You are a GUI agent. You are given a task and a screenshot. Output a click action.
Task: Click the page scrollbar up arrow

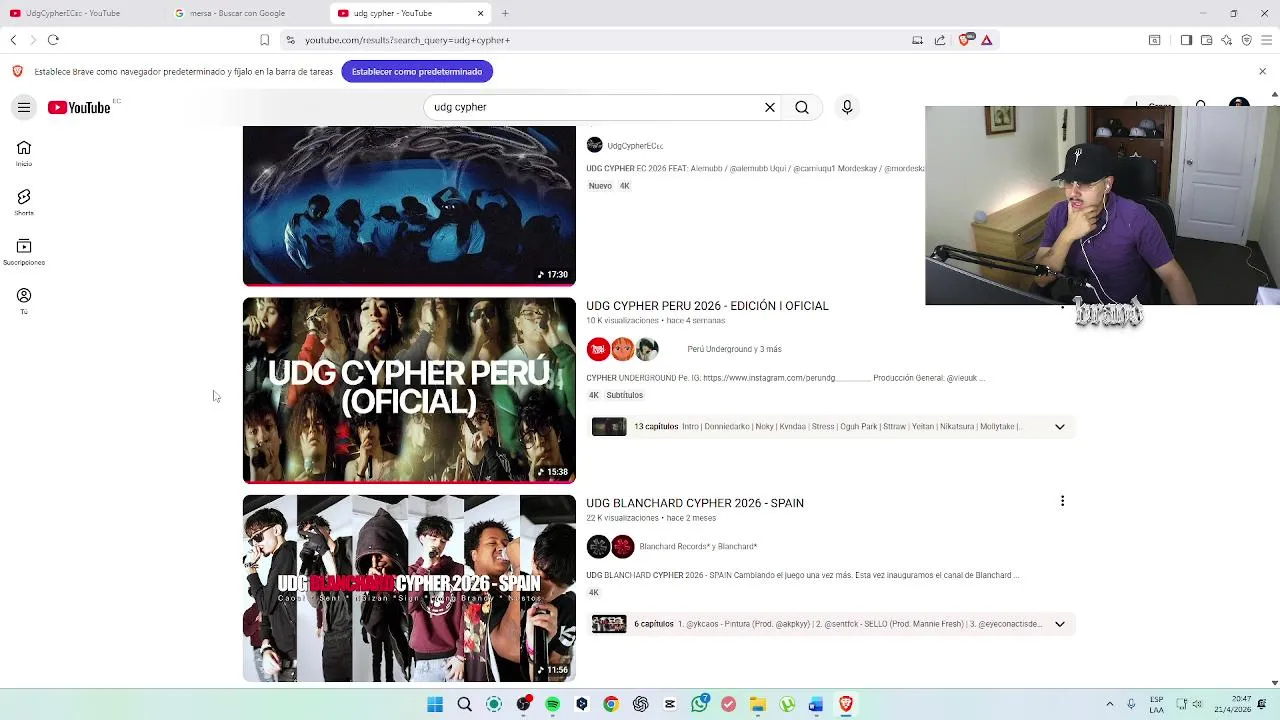tap(1274, 95)
